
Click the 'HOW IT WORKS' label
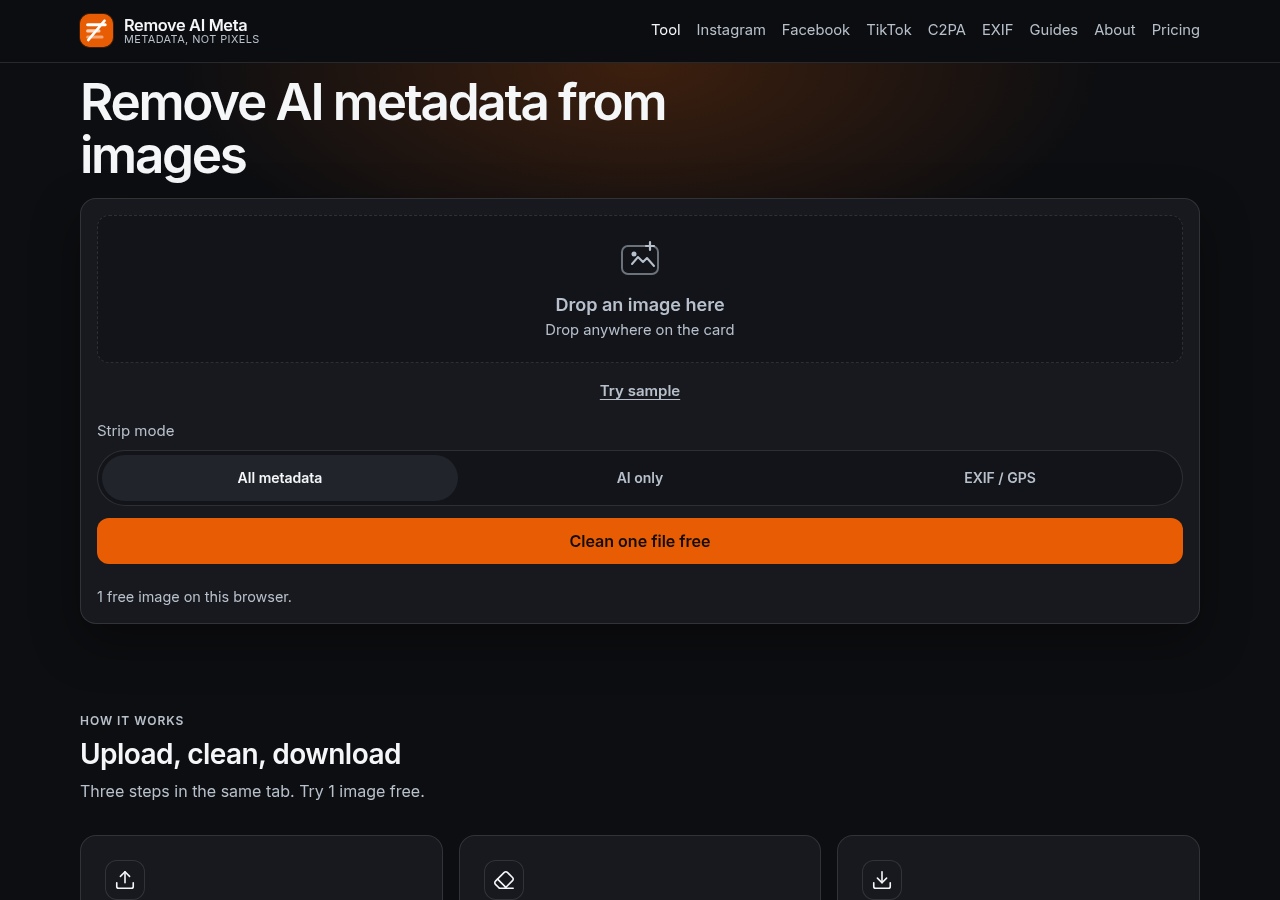(132, 721)
